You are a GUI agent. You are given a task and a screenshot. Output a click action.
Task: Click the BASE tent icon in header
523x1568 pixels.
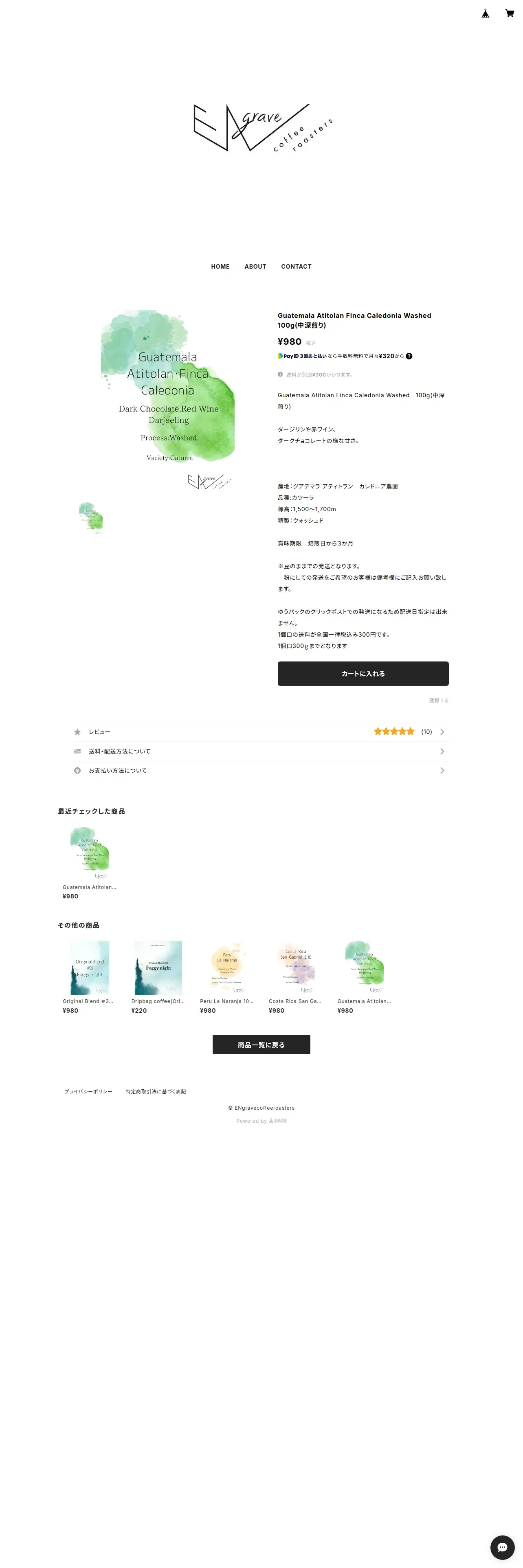tap(485, 13)
